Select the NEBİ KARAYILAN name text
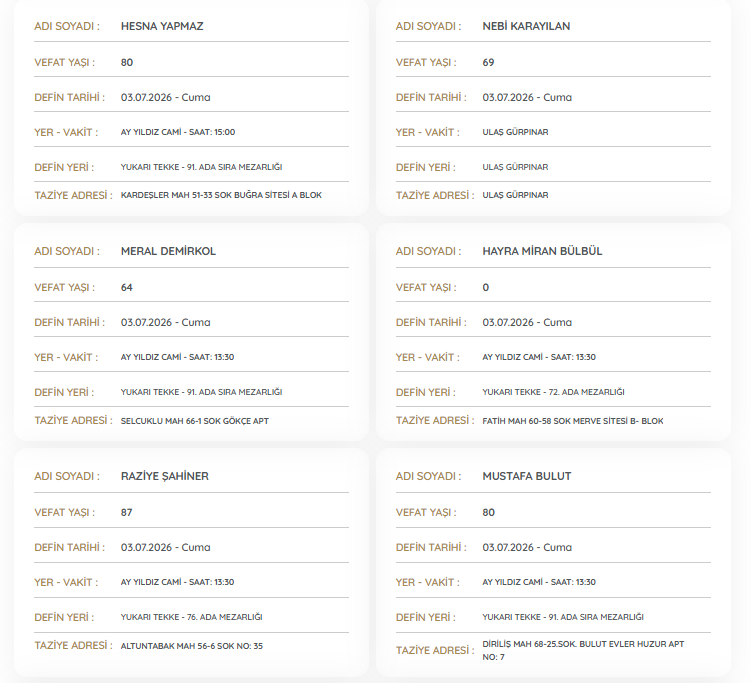The width and height of the screenshot is (751, 683). [x=526, y=26]
